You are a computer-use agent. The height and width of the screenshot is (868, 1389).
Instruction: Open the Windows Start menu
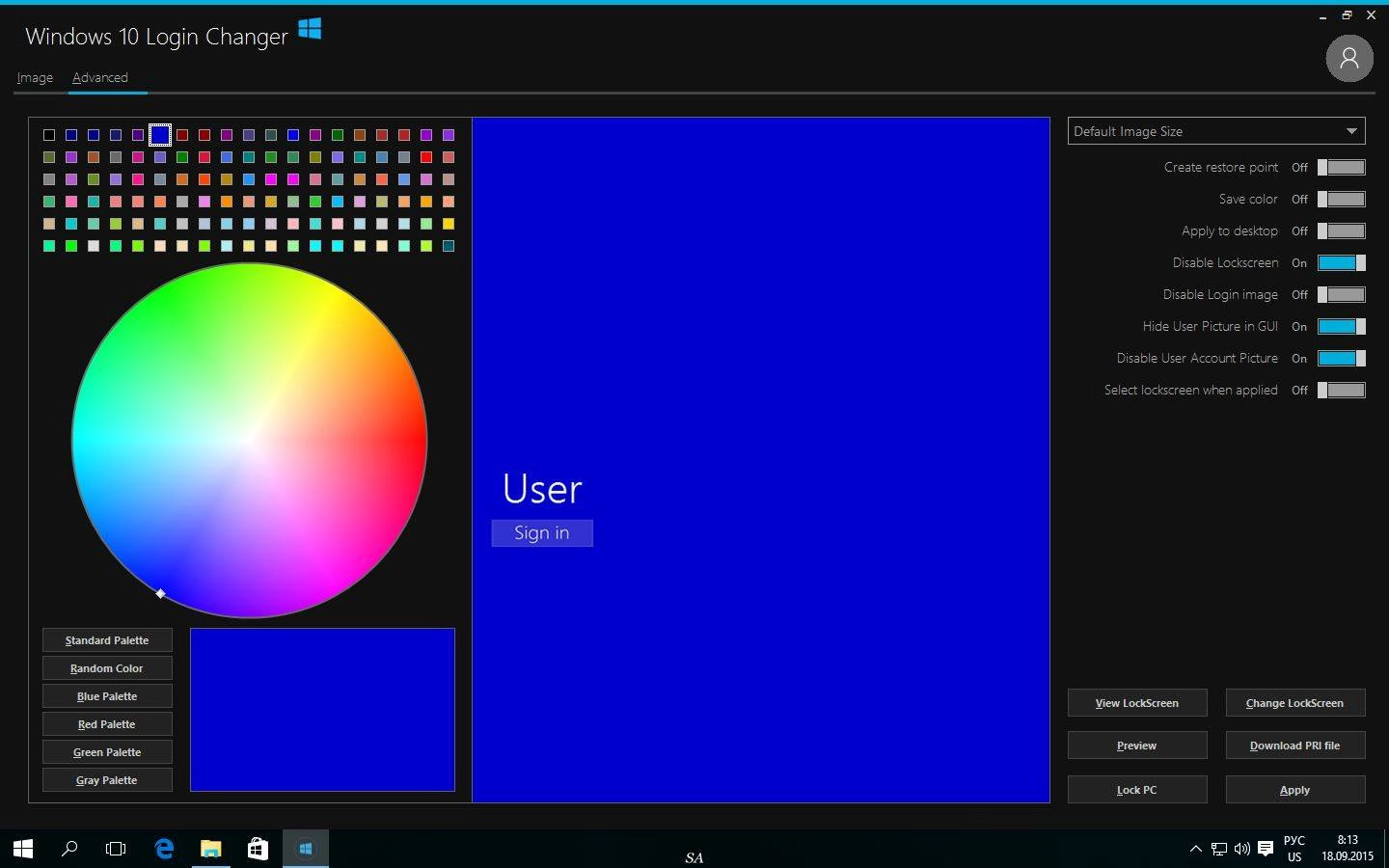[x=23, y=849]
